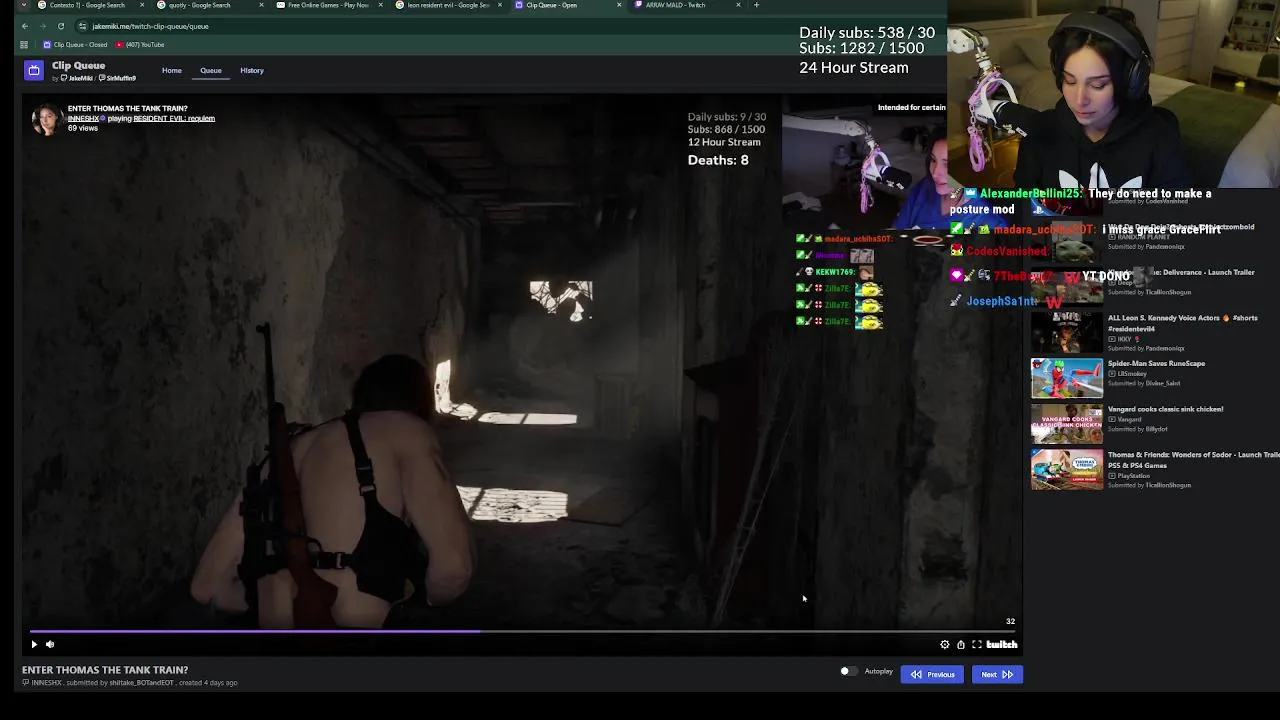Go forward with the browser forward arrow
Viewport: 1280px width, 720px height.
[x=43, y=26]
